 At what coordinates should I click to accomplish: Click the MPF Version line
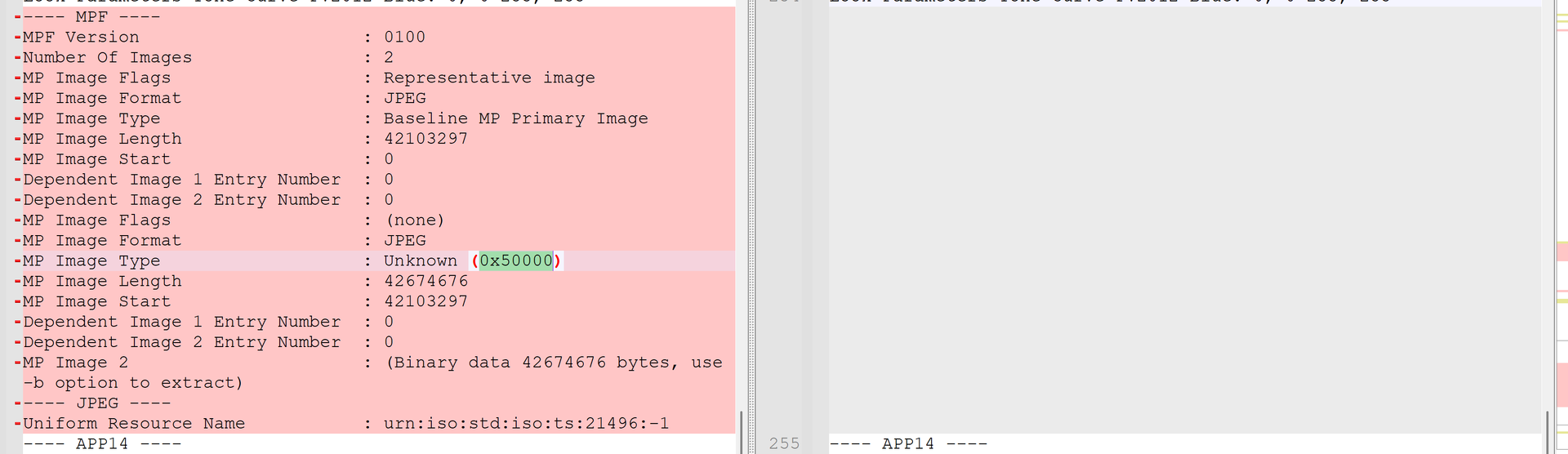tap(81, 38)
